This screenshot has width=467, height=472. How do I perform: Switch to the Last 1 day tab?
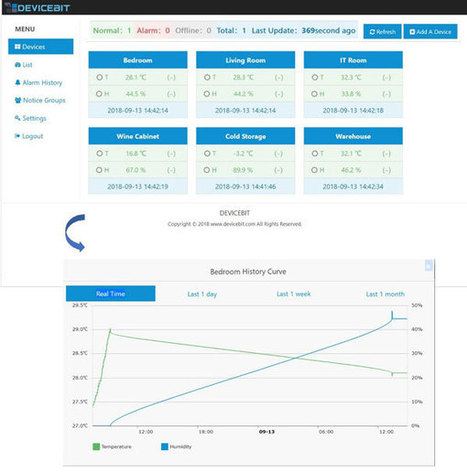tap(202, 294)
